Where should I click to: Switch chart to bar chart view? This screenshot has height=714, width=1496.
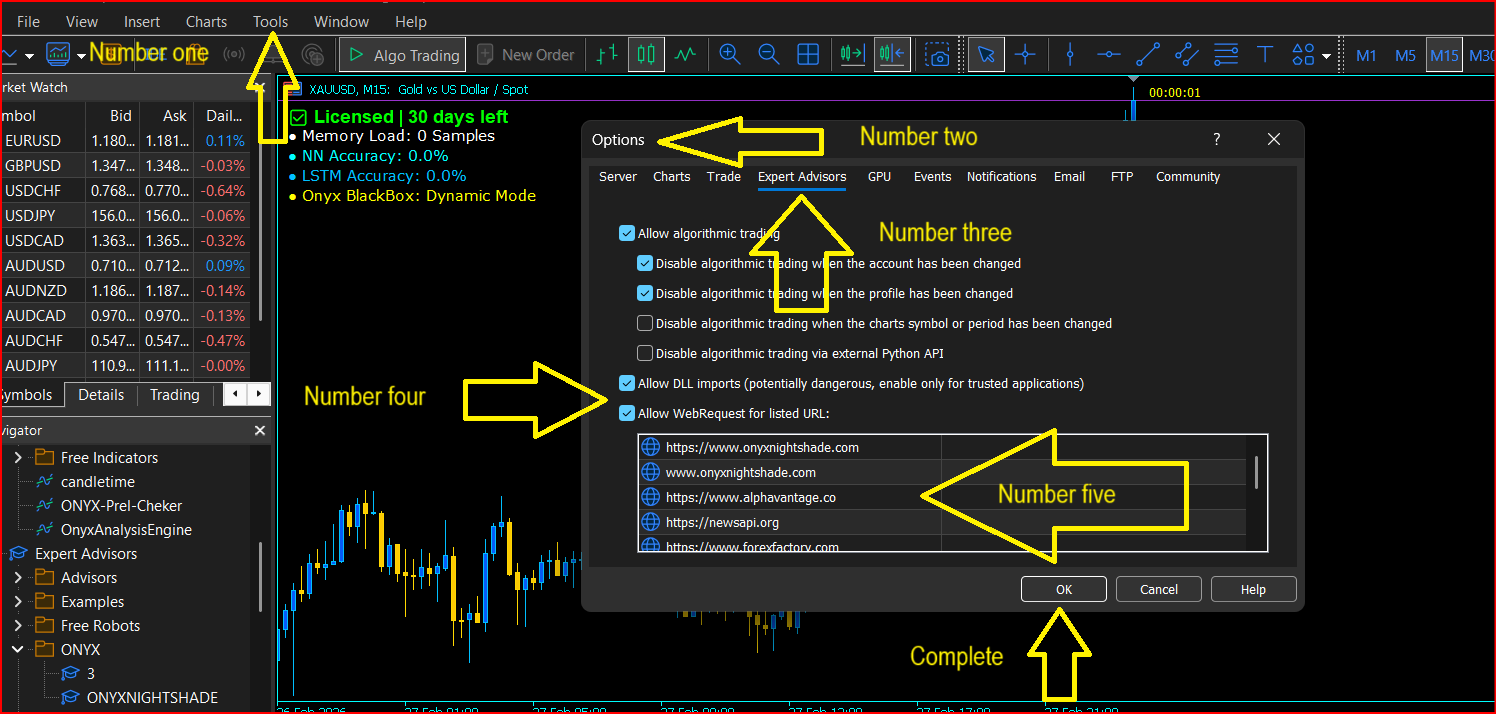click(x=607, y=55)
